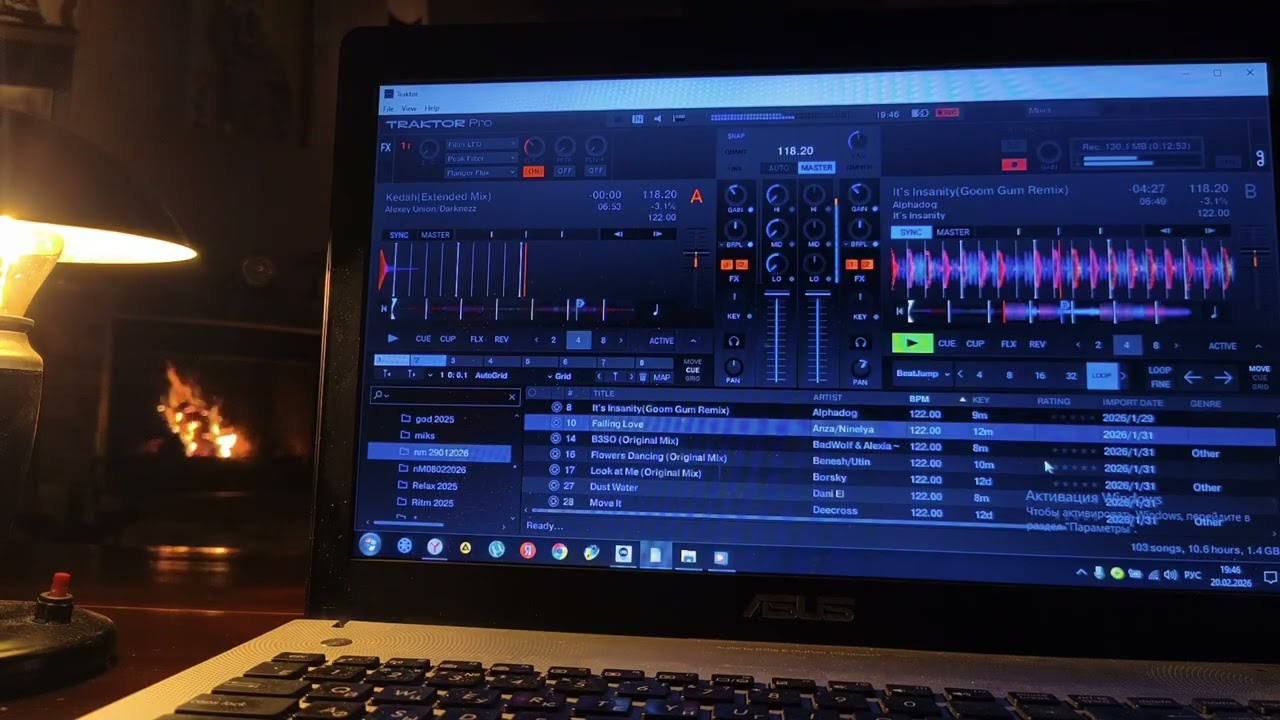Sort tracks by TITLE column header
Image resolution: width=1280 pixels, height=720 pixels.
point(603,393)
